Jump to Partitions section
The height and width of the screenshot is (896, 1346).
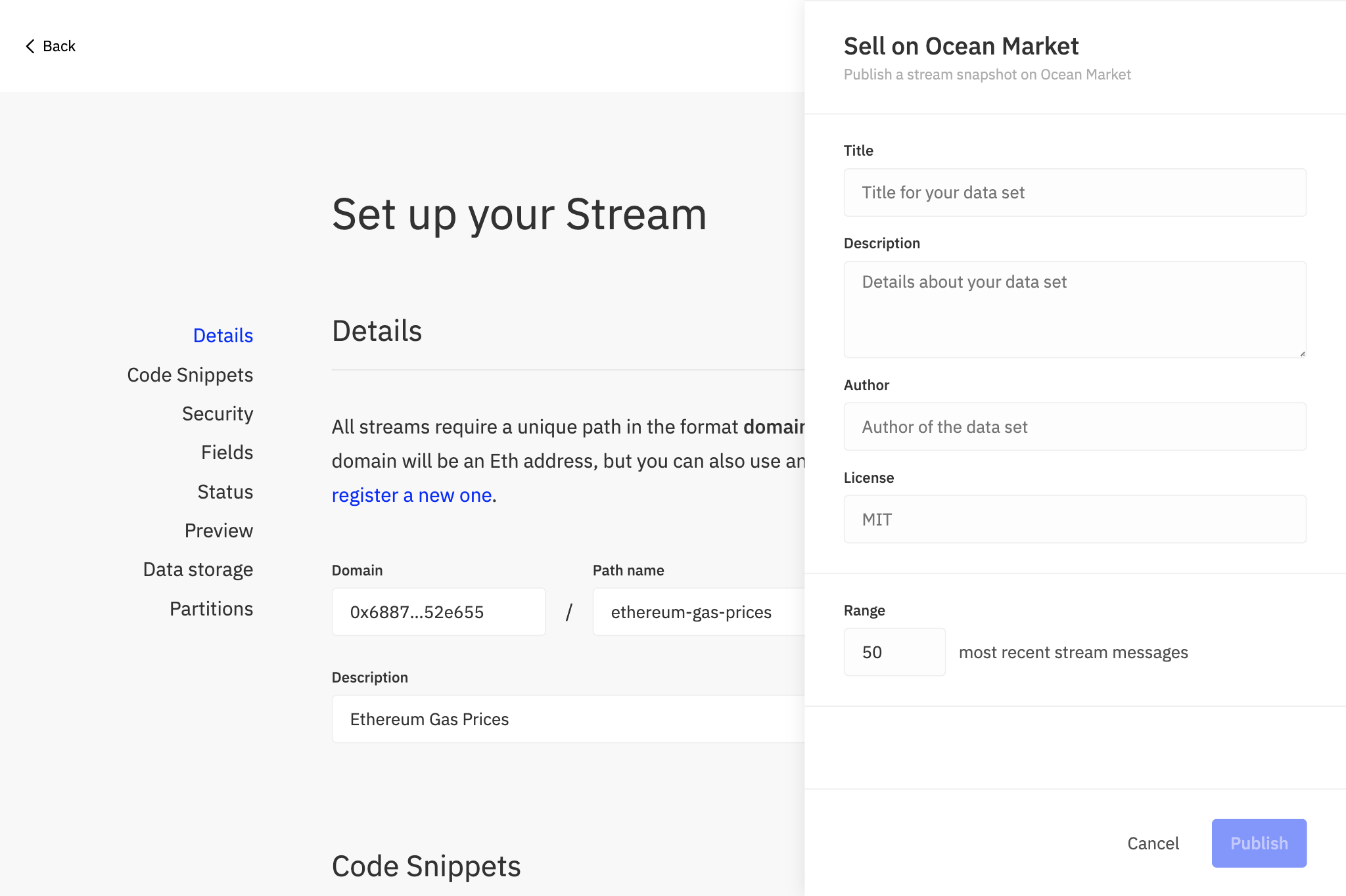(211, 609)
